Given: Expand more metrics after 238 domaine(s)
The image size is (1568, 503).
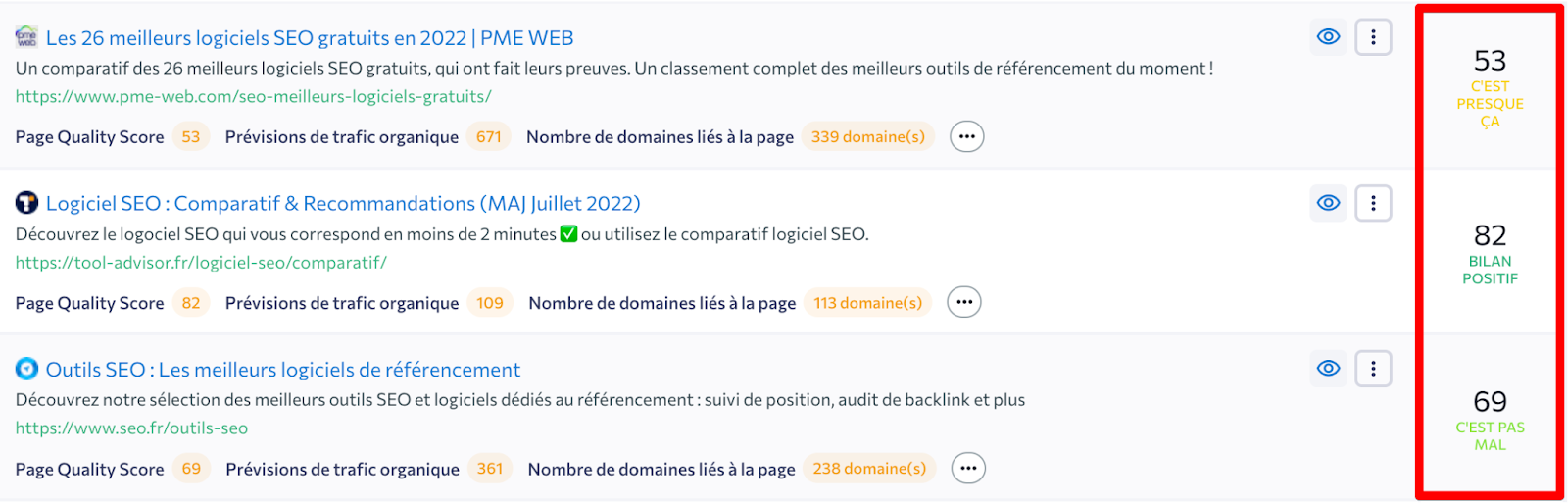Looking at the screenshot, I should click(968, 468).
